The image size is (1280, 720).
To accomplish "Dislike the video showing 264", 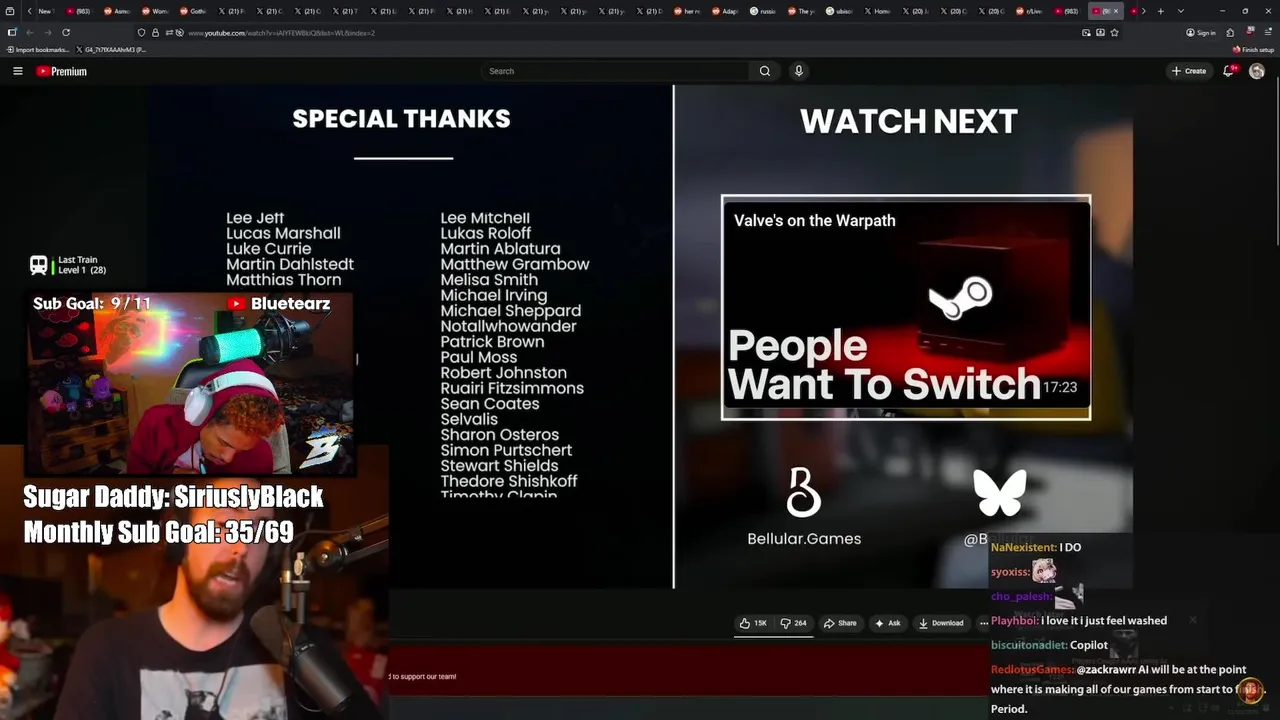I will tap(794, 623).
